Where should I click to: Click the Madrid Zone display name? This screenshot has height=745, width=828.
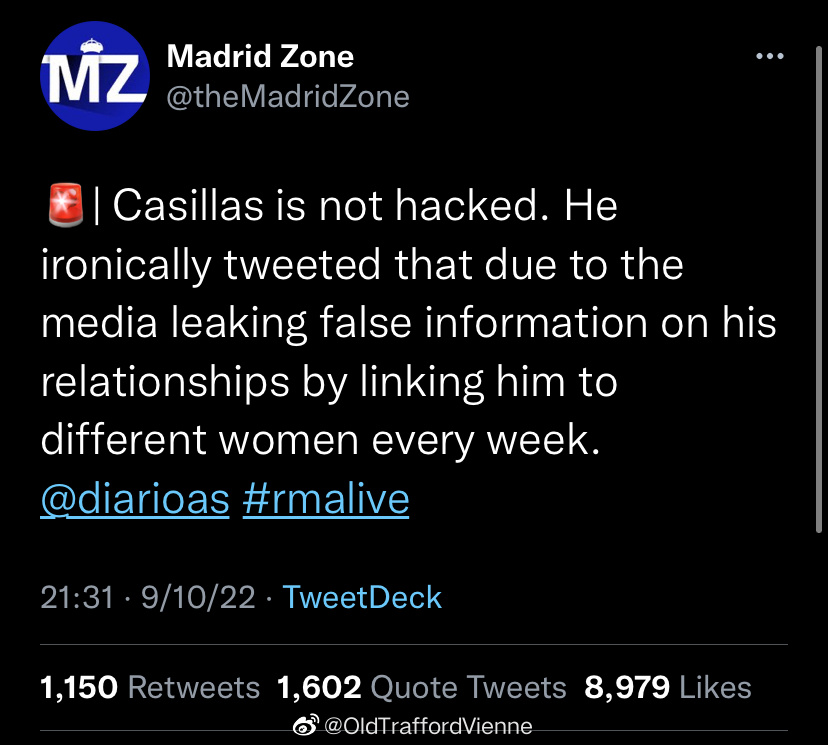click(260, 57)
